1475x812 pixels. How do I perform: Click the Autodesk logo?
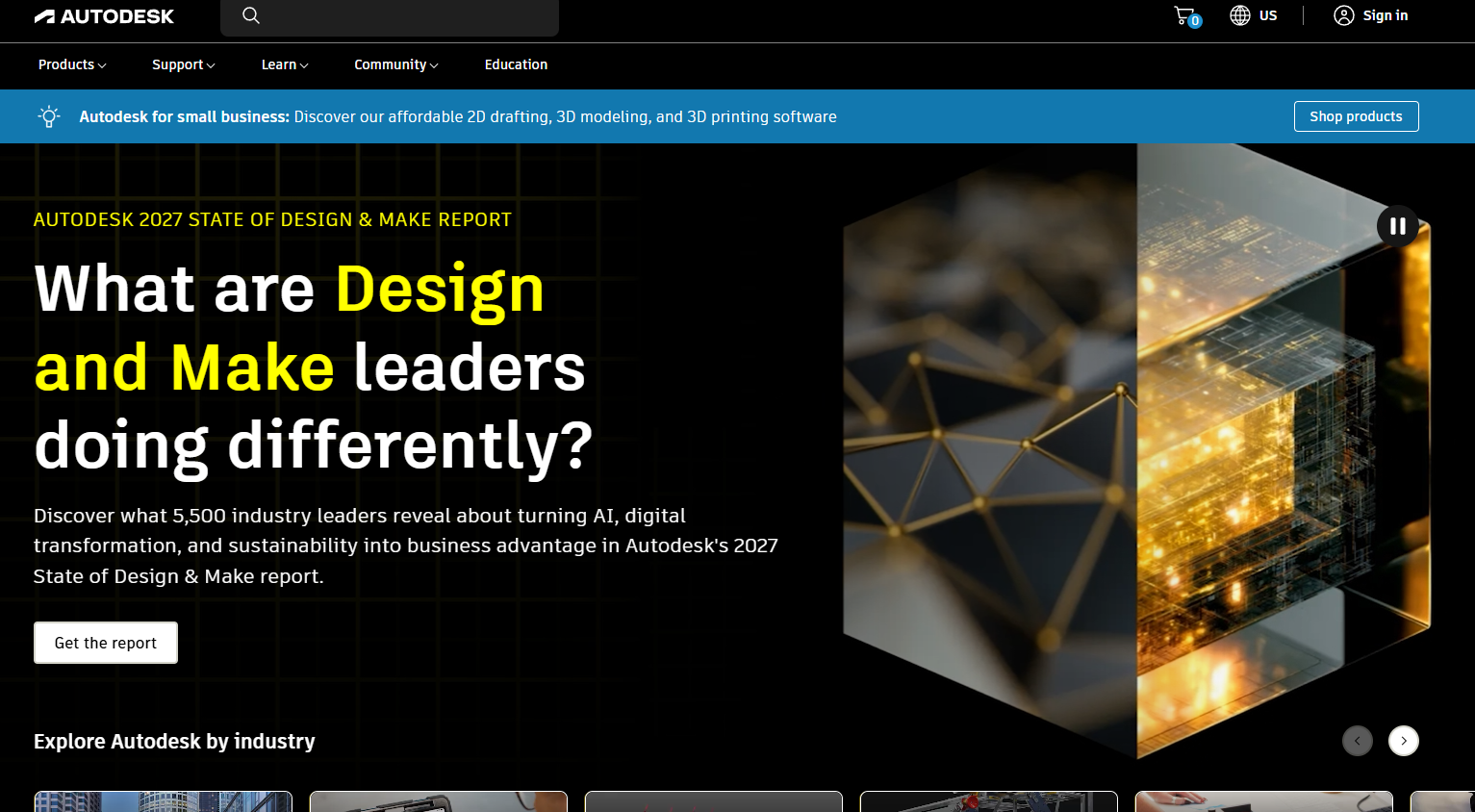tap(104, 16)
